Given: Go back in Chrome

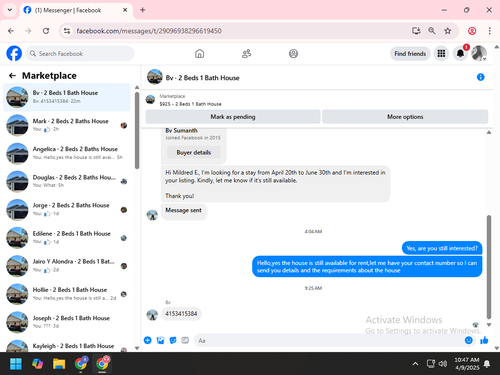Looking at the screenshot, I should (11, 31).
